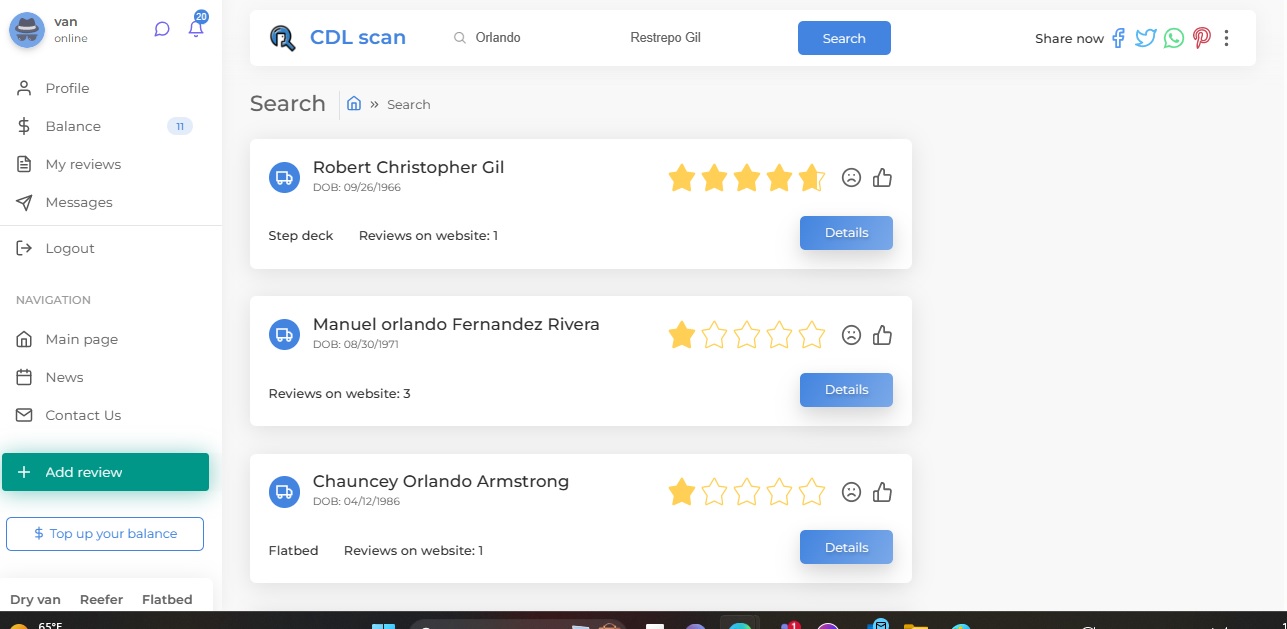
Task: Click thumbs up for Chauncey Orlando Armstrong
Action: pos(882,492)
